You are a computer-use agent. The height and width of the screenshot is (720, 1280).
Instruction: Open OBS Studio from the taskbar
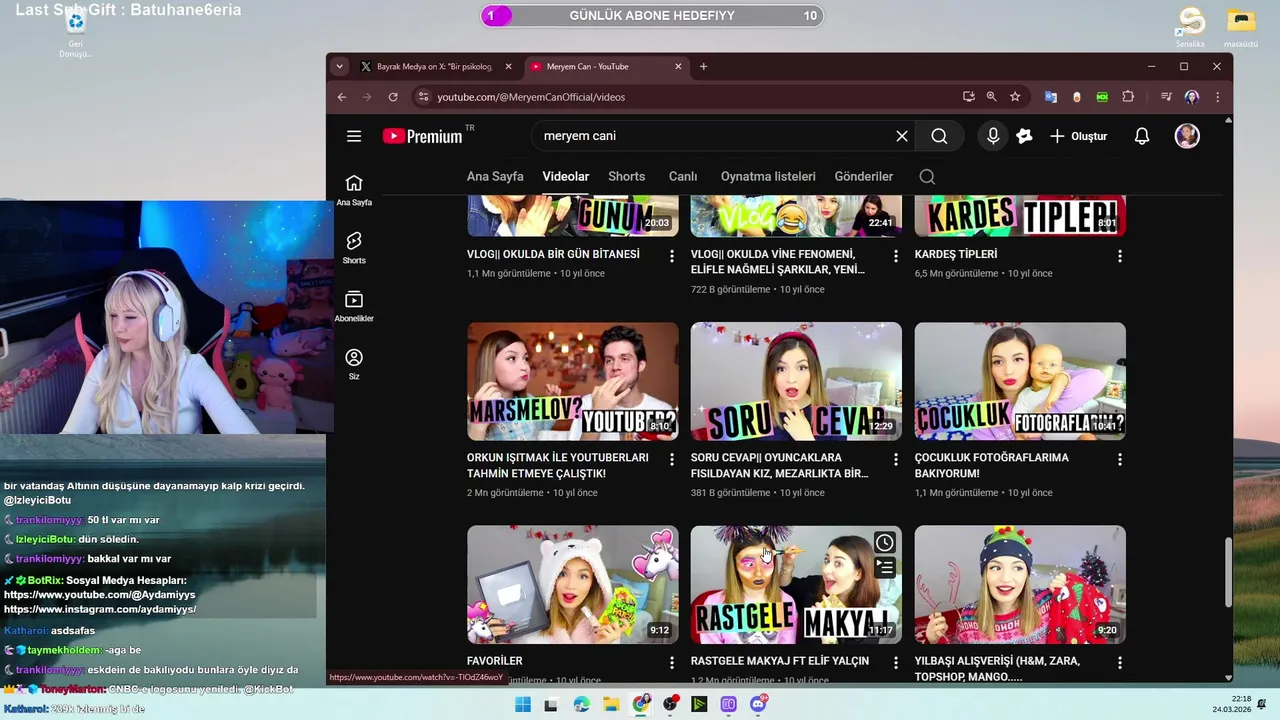[x=670, y=704]
